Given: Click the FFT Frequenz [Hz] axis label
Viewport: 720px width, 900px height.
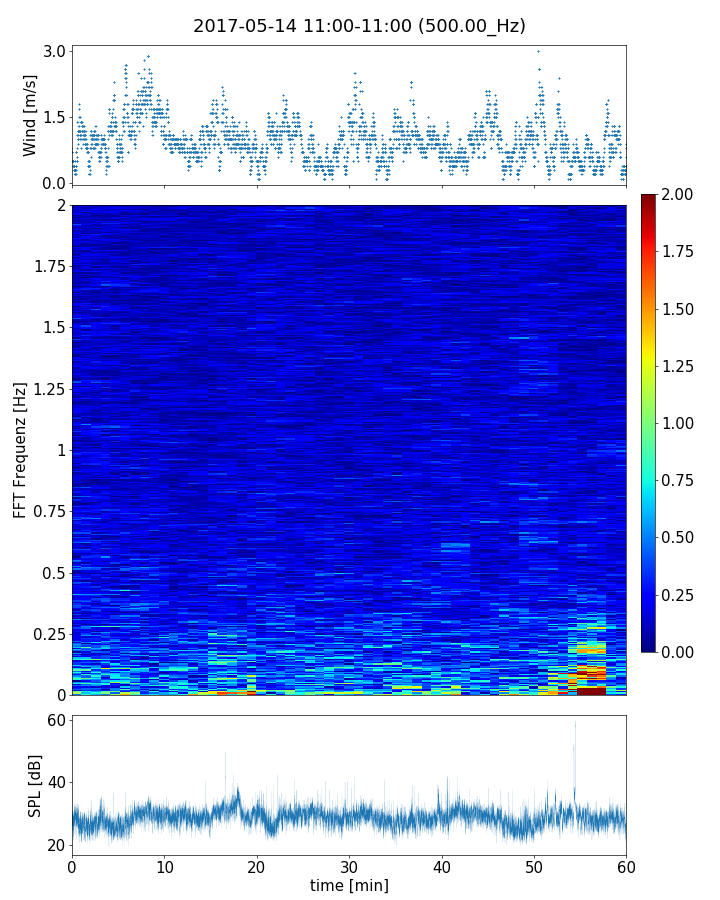Looking at the screenshot, I should [x=20, y=449].
